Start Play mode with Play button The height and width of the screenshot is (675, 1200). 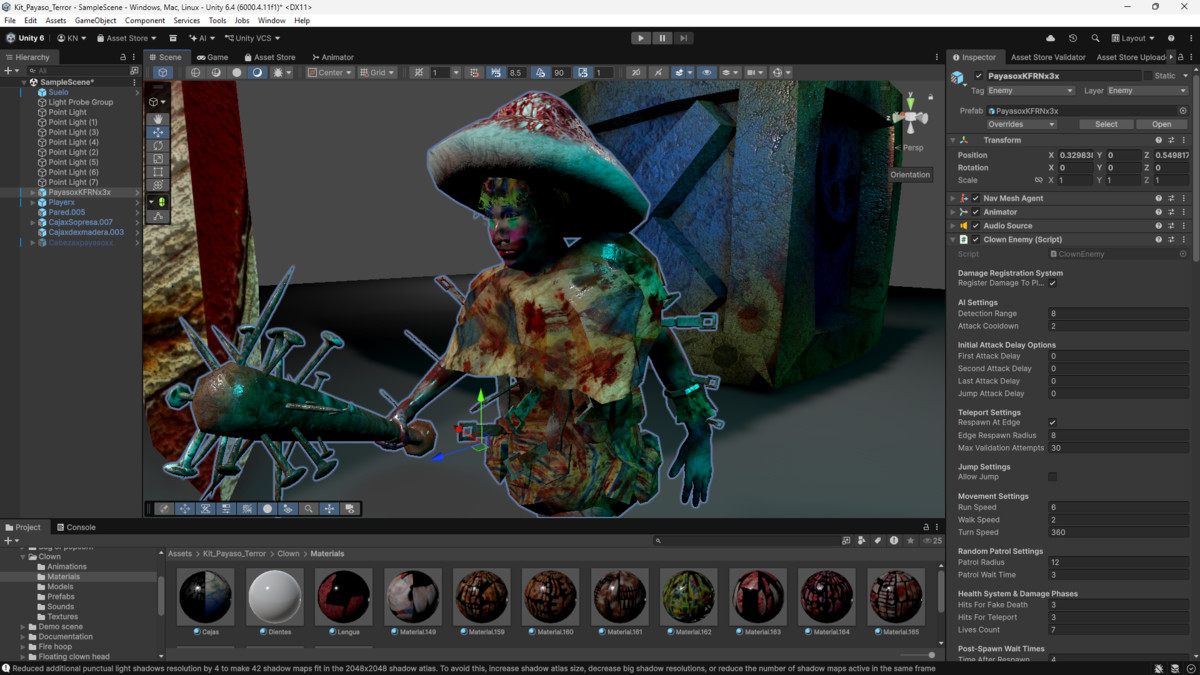[x=641, y=38]
